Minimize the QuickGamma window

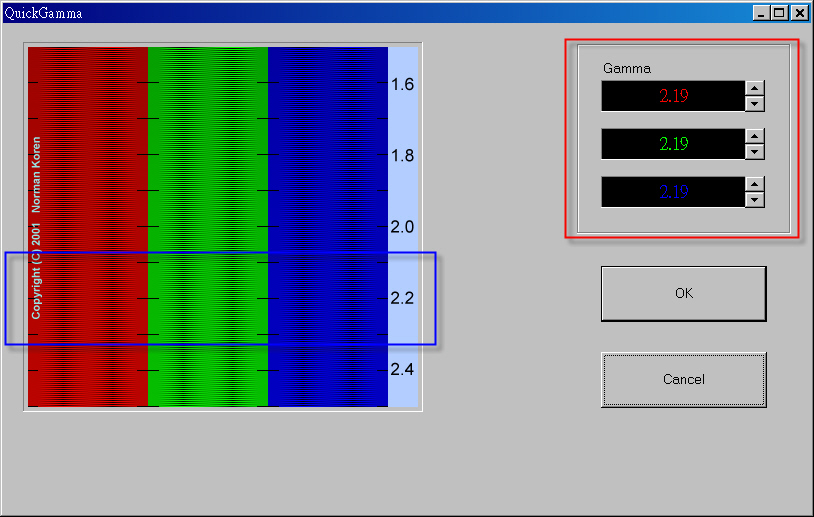click(761, 13)
